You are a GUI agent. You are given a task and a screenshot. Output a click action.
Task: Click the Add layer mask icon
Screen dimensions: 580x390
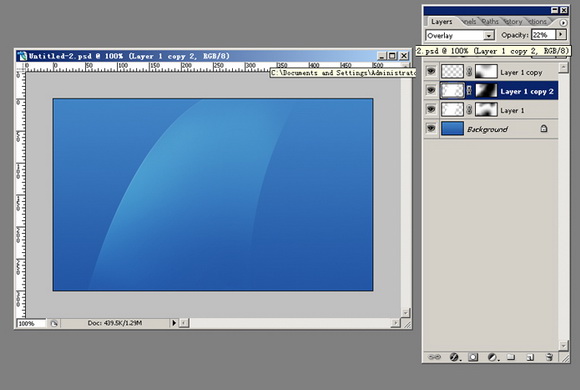tap(473, 357)
